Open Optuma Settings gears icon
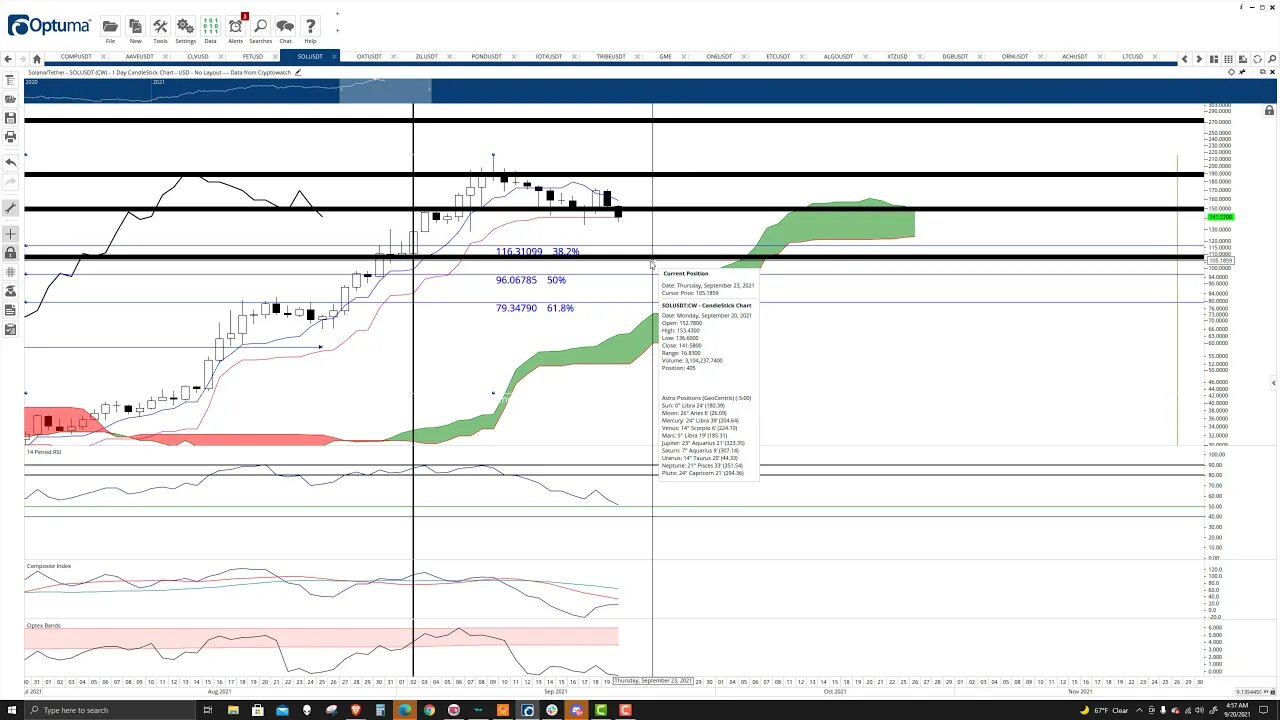Viewport: 1280px width, 720px height. (185, 26)
